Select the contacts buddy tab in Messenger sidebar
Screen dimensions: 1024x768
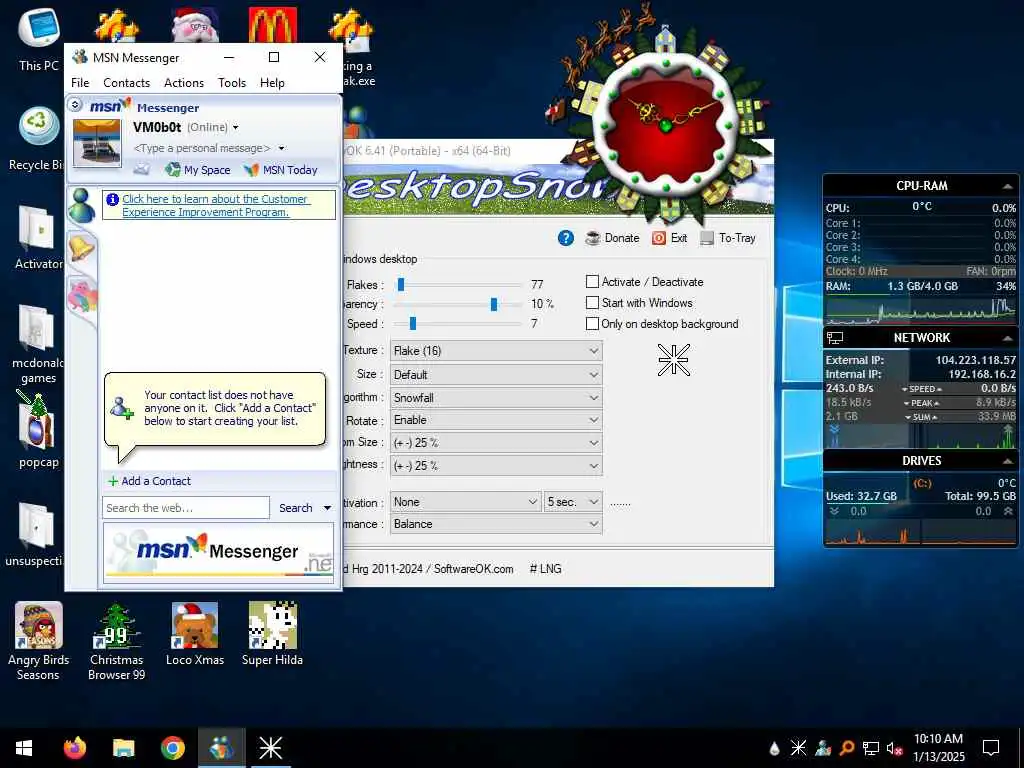pos(82,205)
